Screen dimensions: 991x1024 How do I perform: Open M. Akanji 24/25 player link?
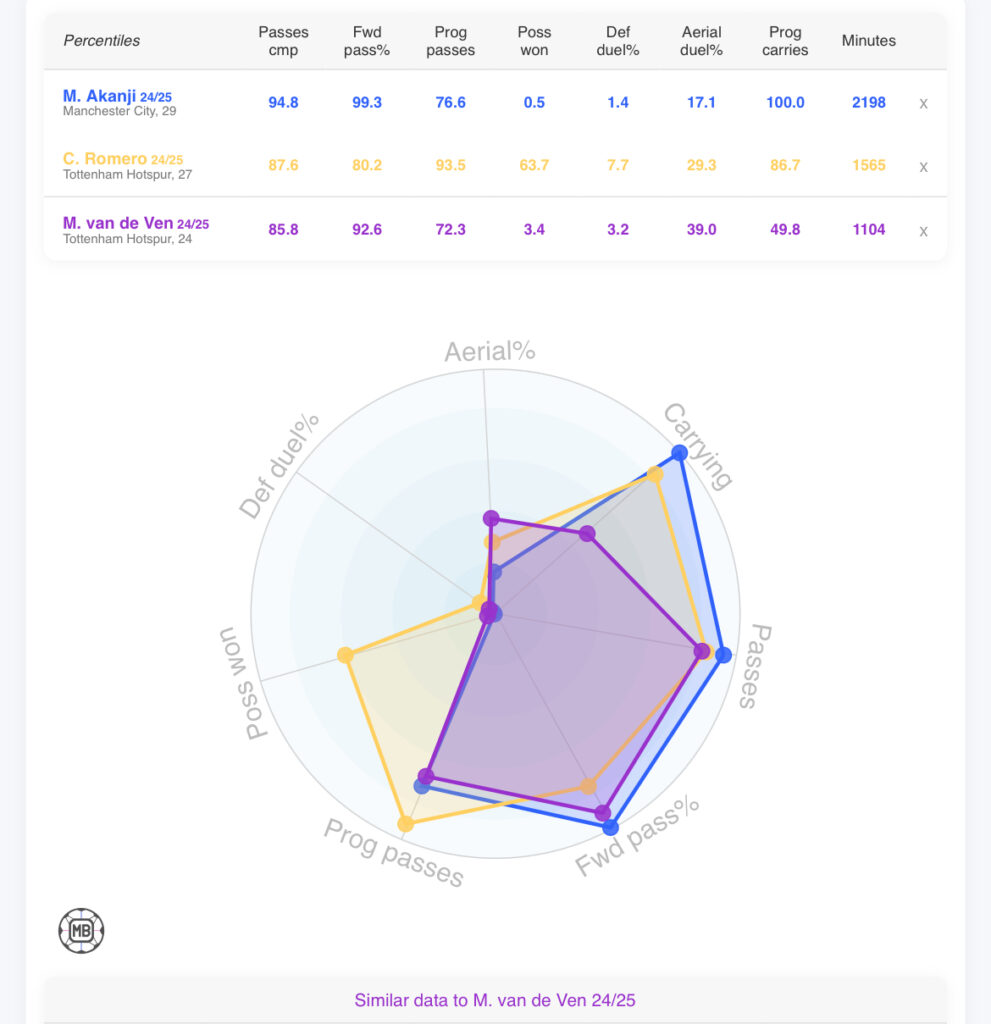117,96
